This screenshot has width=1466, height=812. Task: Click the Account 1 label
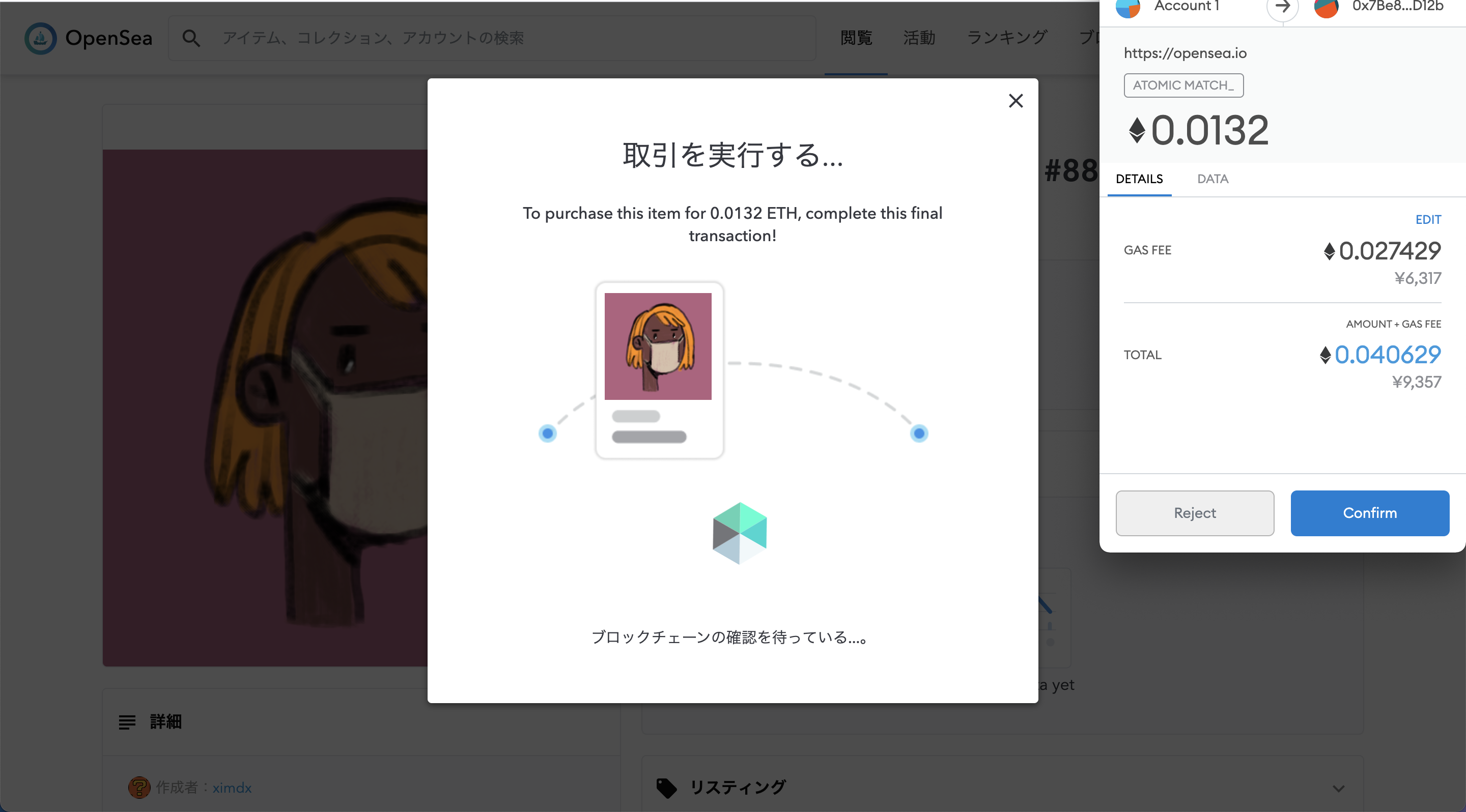pos(1186,6)
